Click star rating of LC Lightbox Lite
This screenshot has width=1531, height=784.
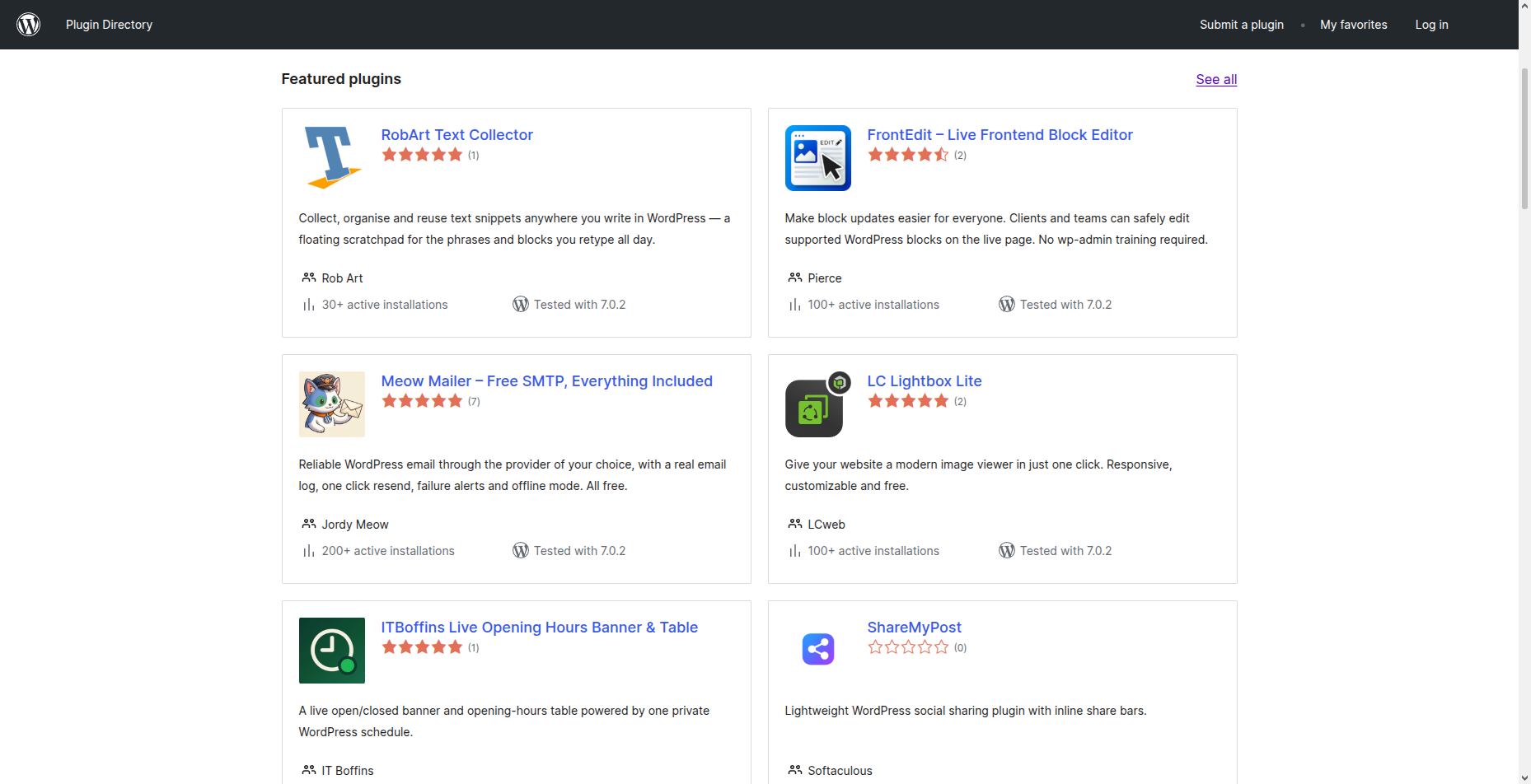[x=908, y=401]
